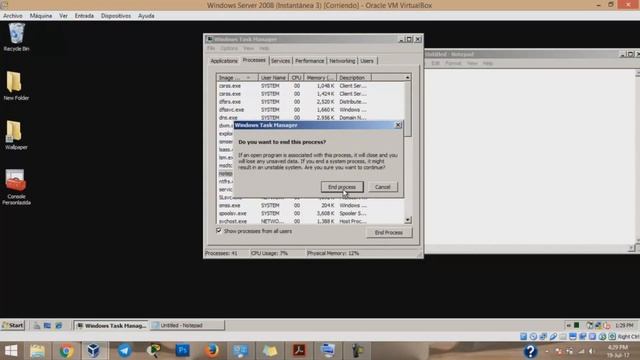Select the dfsrs.exe process row
Viewport: 640px width, 360px height.
click(x=310, y=102)
